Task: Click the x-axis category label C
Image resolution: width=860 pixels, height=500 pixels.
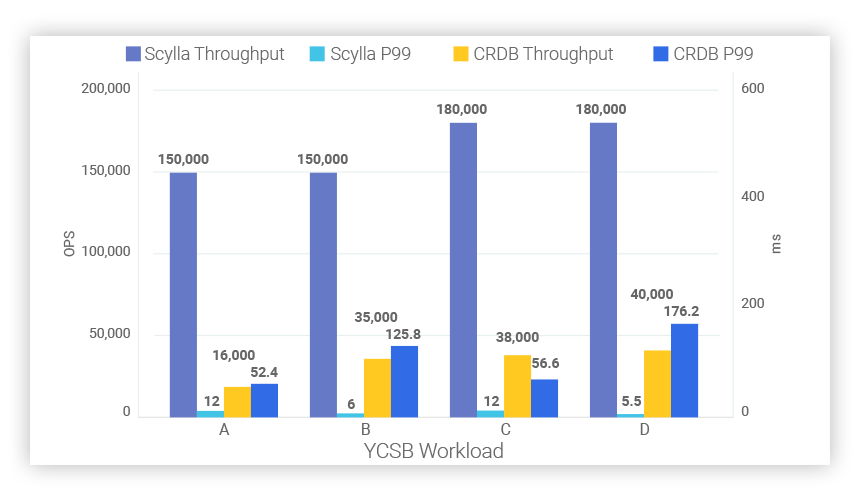Action: [506, 430]
